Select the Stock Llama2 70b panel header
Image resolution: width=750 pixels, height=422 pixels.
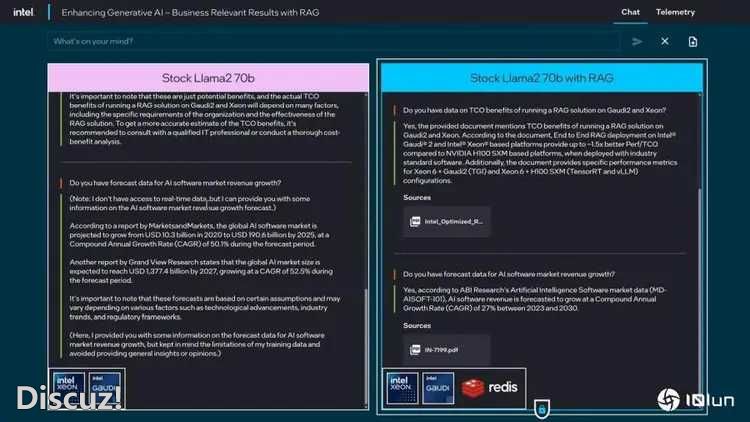click(208, 78)
